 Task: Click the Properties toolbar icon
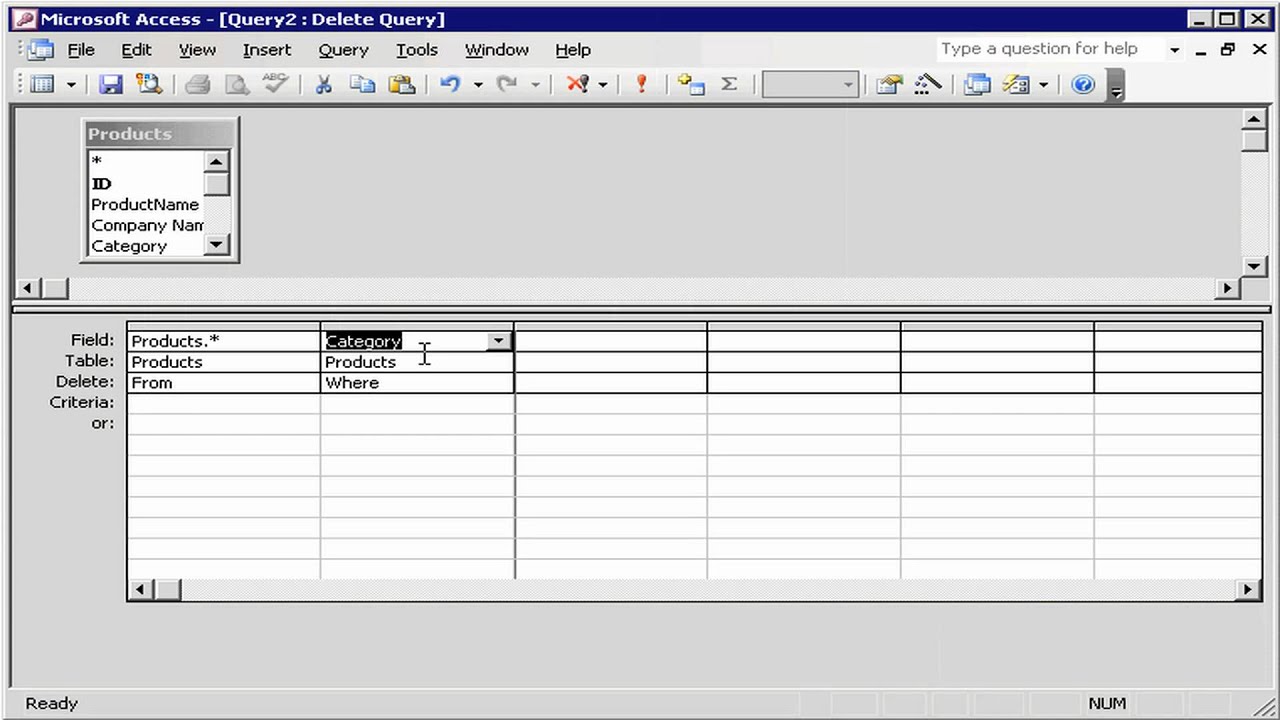(889, 85)
